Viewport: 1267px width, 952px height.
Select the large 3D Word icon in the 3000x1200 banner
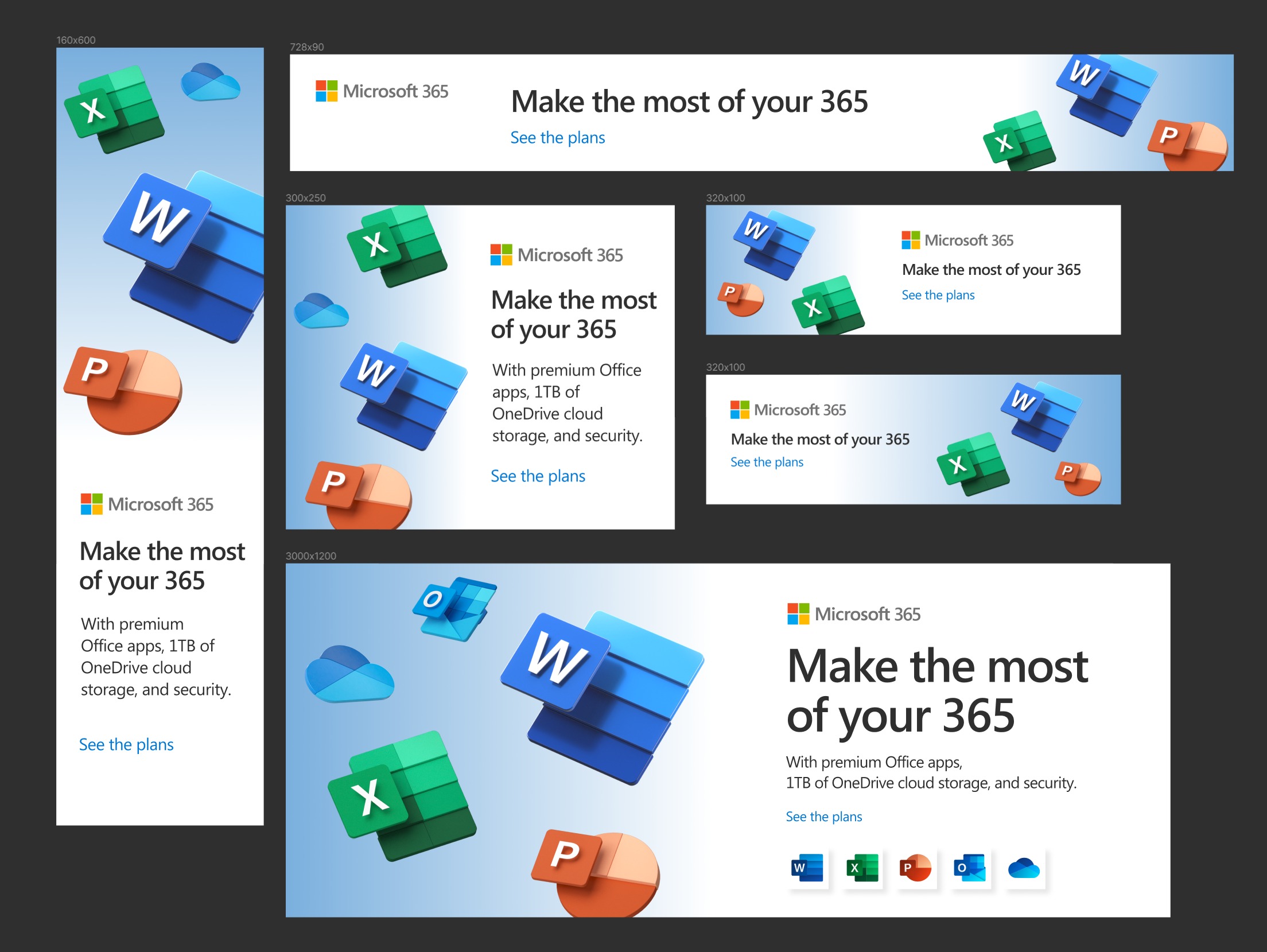click(x=602, y=697)
